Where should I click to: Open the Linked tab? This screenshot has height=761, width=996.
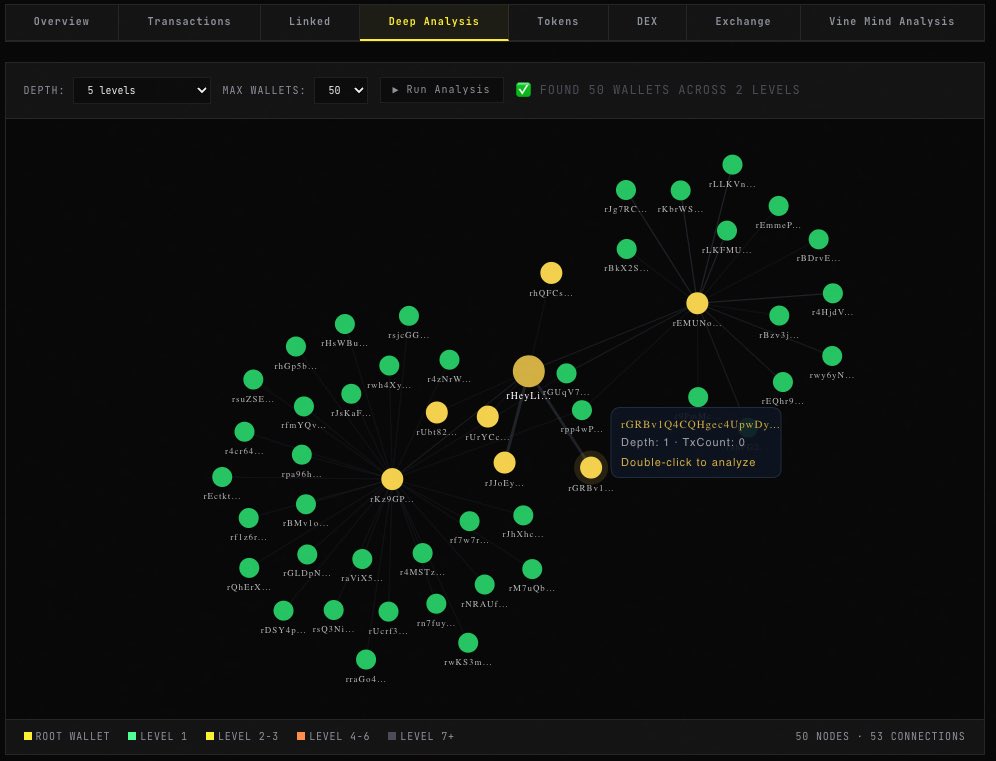click(x=310, y=22)
